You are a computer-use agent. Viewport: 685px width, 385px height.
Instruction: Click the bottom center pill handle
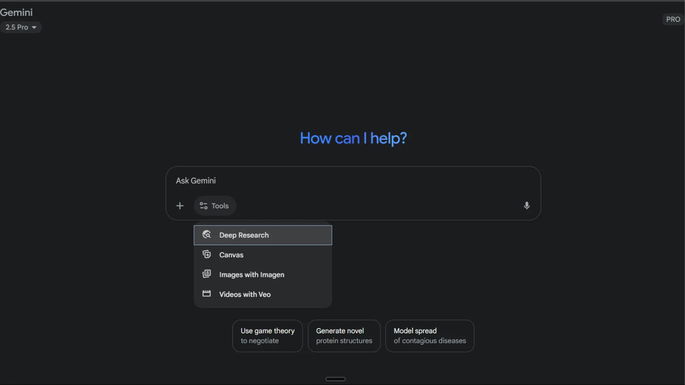[x=335, y=379]
